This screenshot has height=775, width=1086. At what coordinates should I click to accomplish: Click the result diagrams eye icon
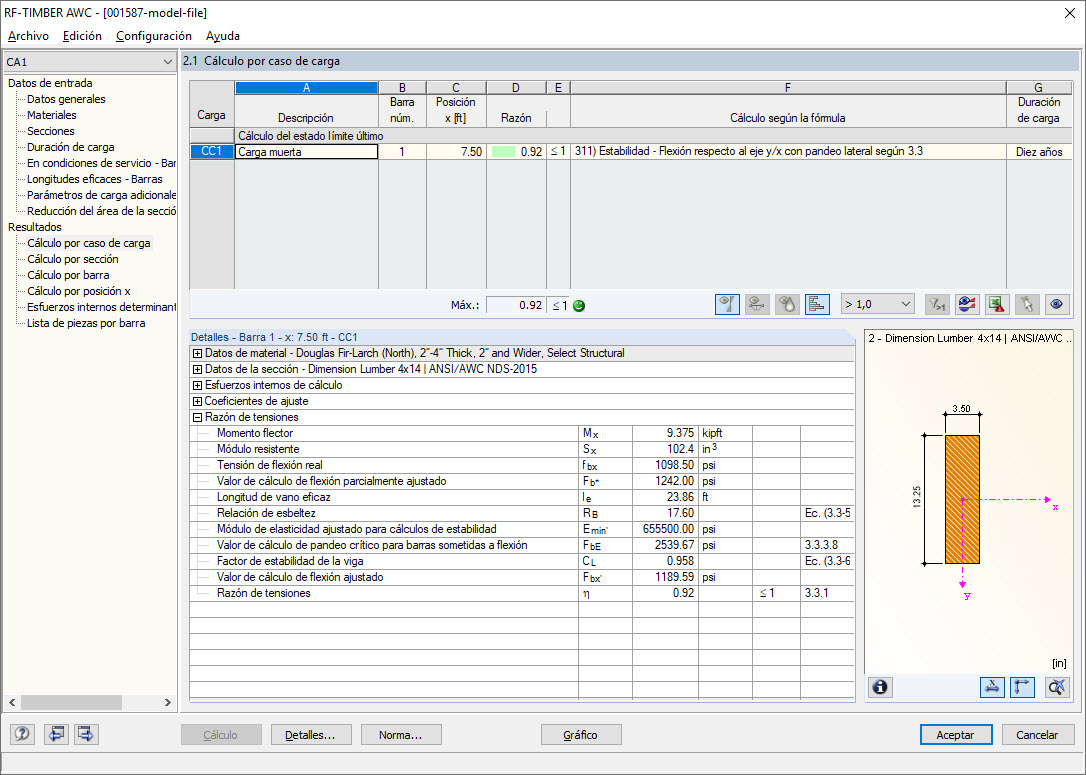[x=968, y=304]
